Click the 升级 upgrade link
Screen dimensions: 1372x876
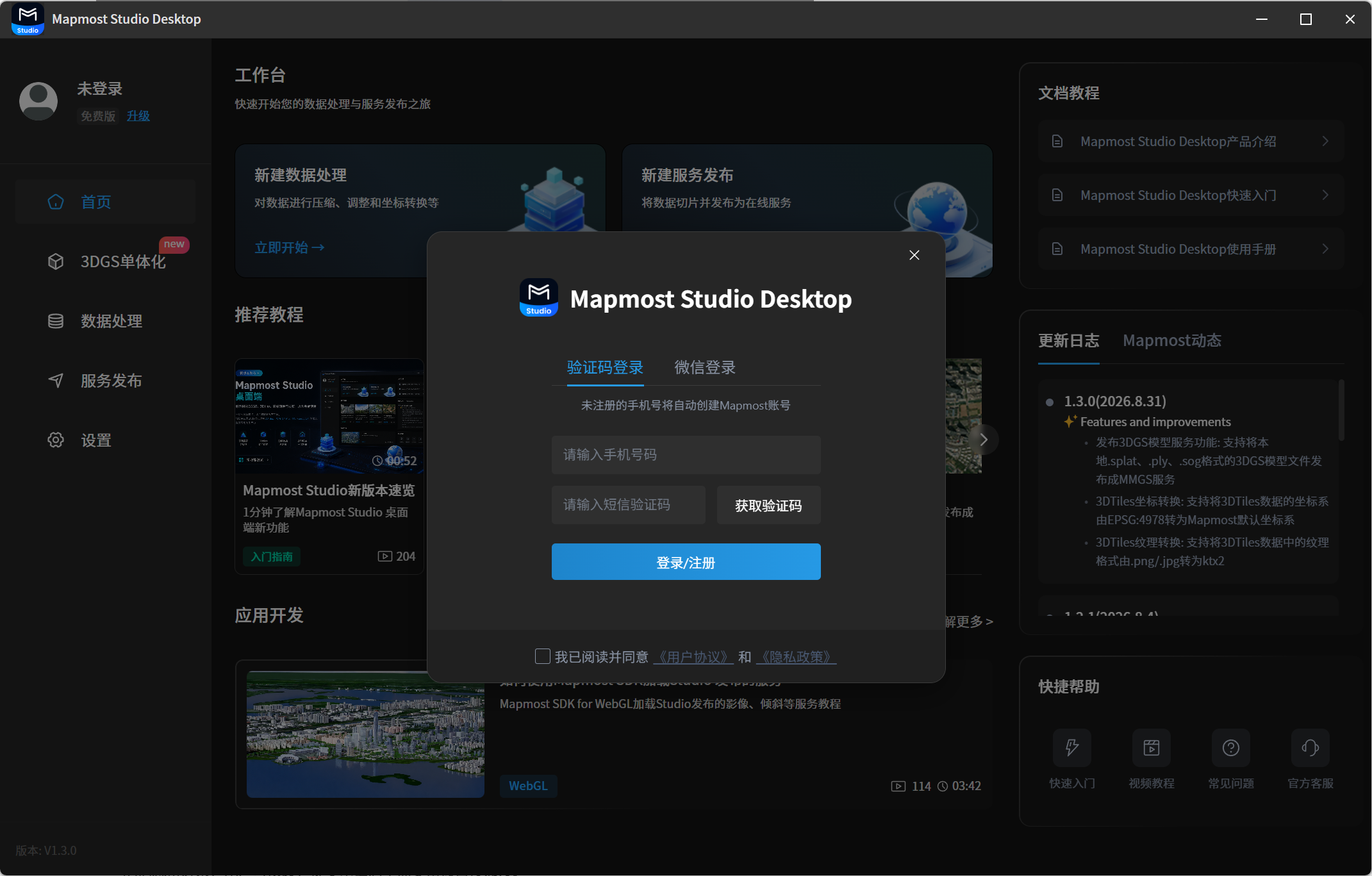click(138, 116)
